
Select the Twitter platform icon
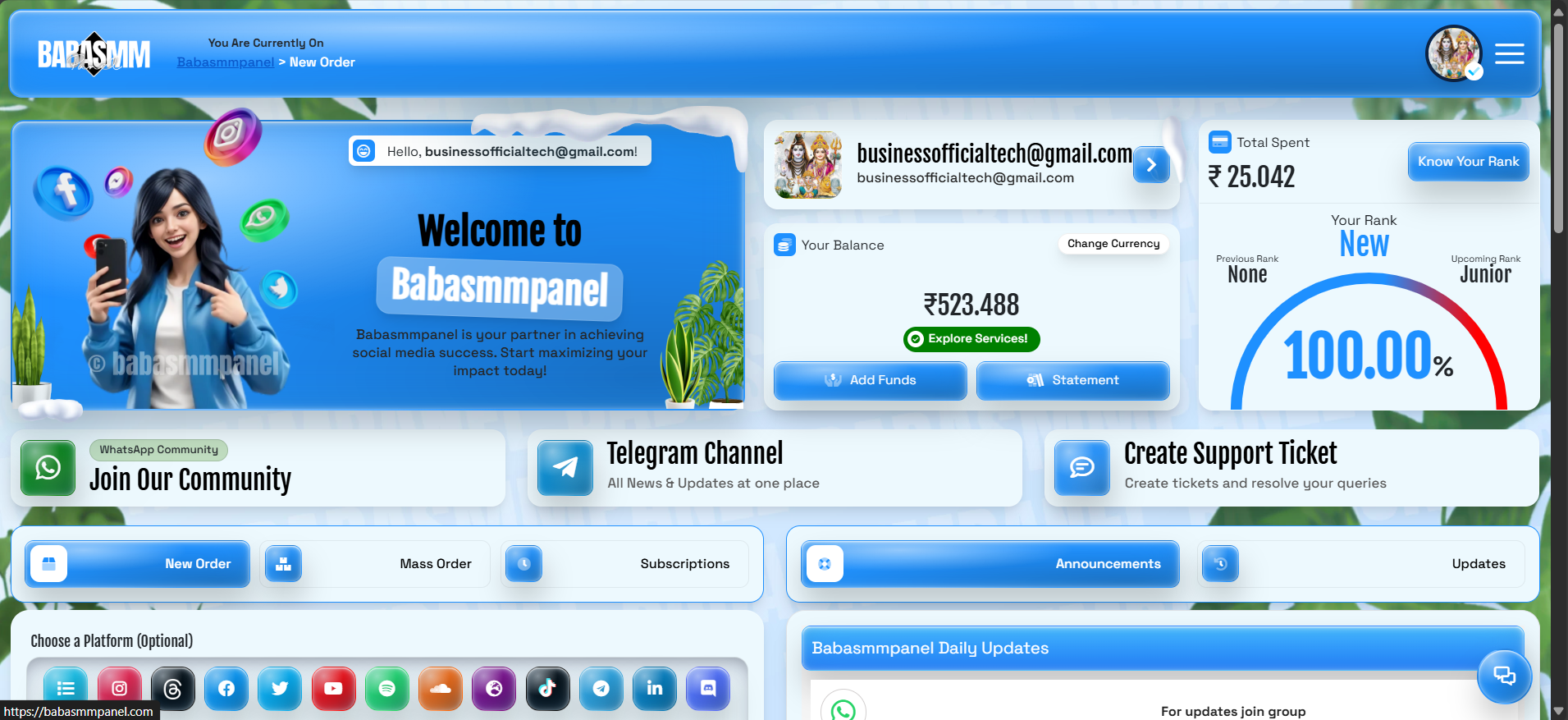[x=280, y=689]
